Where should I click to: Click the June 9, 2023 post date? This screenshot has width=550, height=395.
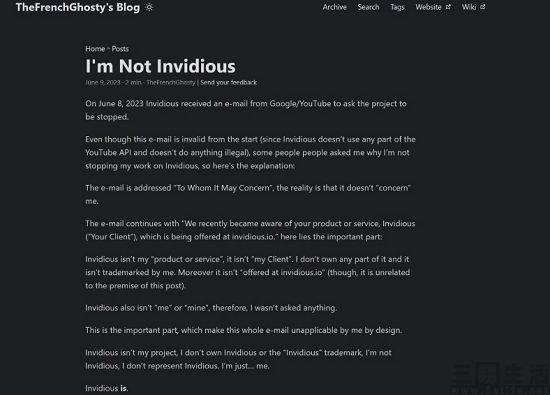pyautogui.click(x=103, y=82)
